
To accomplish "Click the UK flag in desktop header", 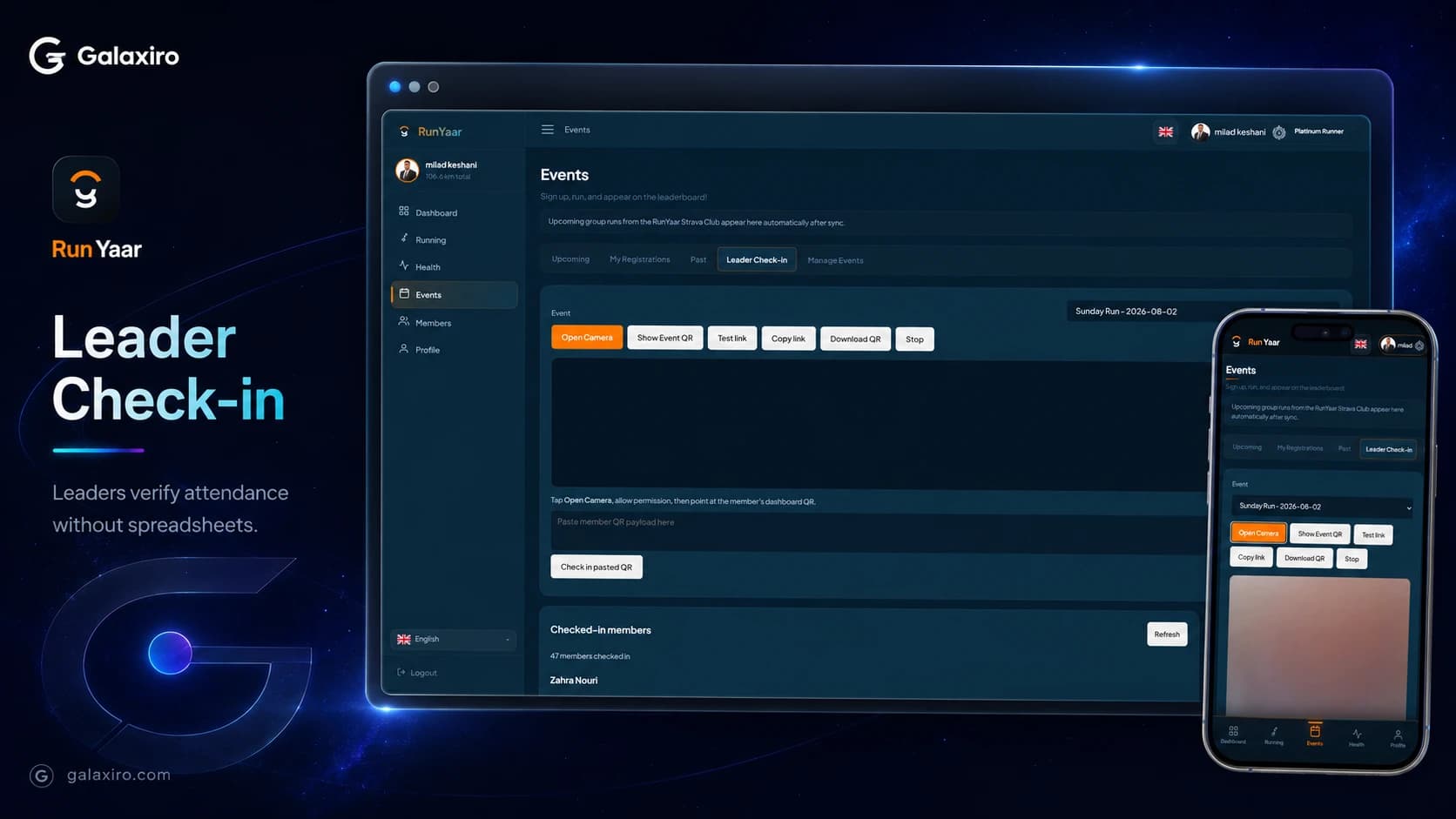I will click(x=1165, y=131).
